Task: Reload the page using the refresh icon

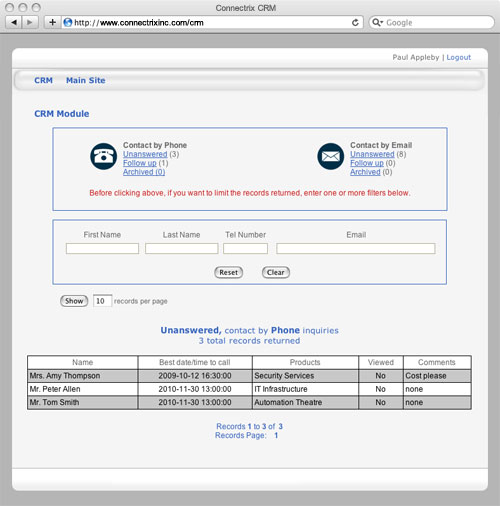Action: click(355, 23)
